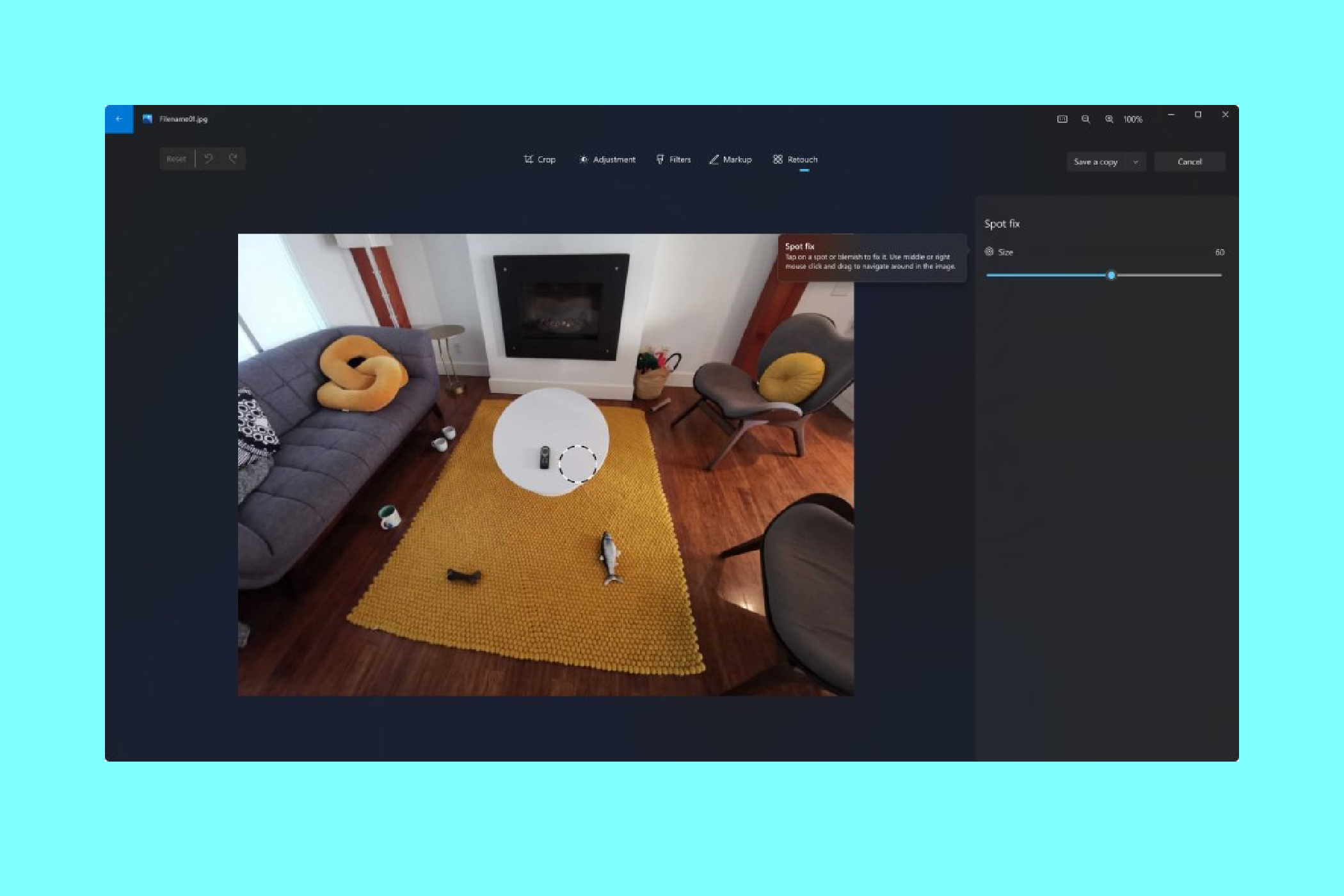Screen dimensions: 1344x896
Task: Open the Filters panel
Action: (x=673, y=159)
